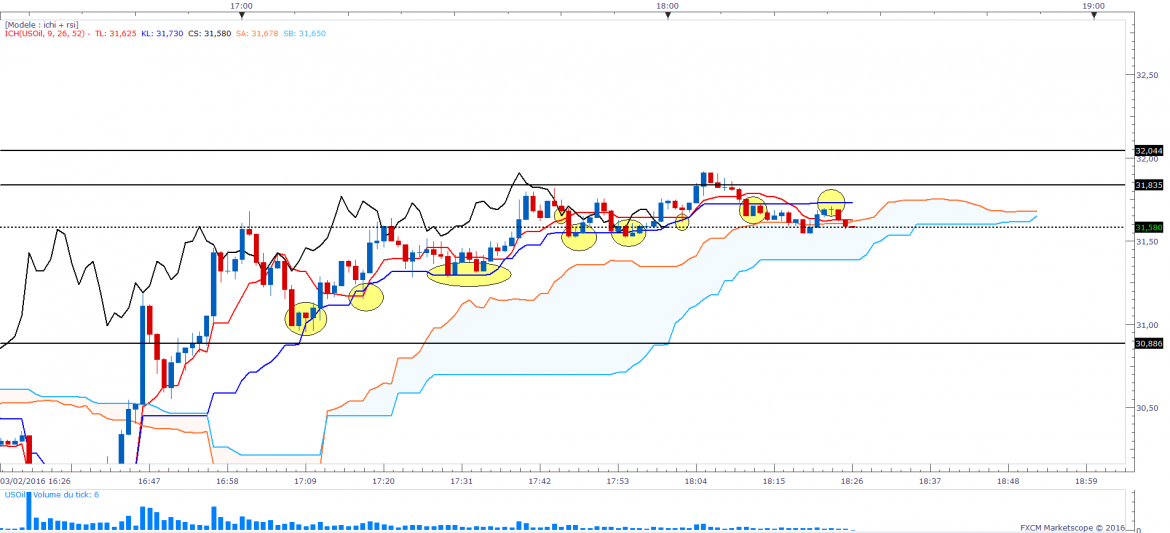
Task: Select the Modele ichi + rsi label
Action: point(42,23)
